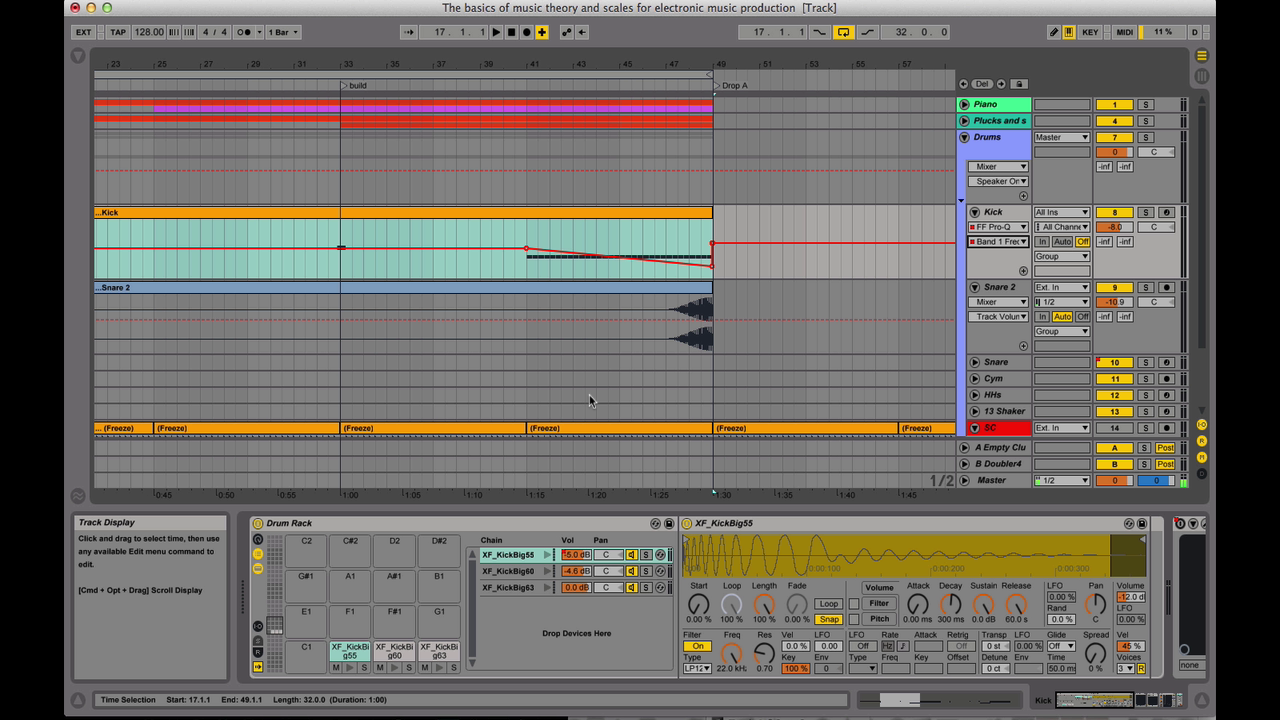Click the Simpler Decay knob
This screenshot has width=1280, height=720.
pos(950,604)
